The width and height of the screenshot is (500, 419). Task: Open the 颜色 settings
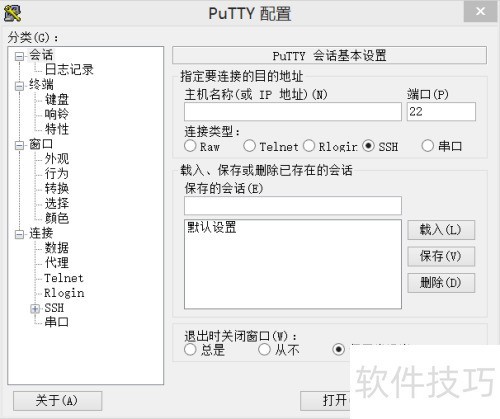57,218
